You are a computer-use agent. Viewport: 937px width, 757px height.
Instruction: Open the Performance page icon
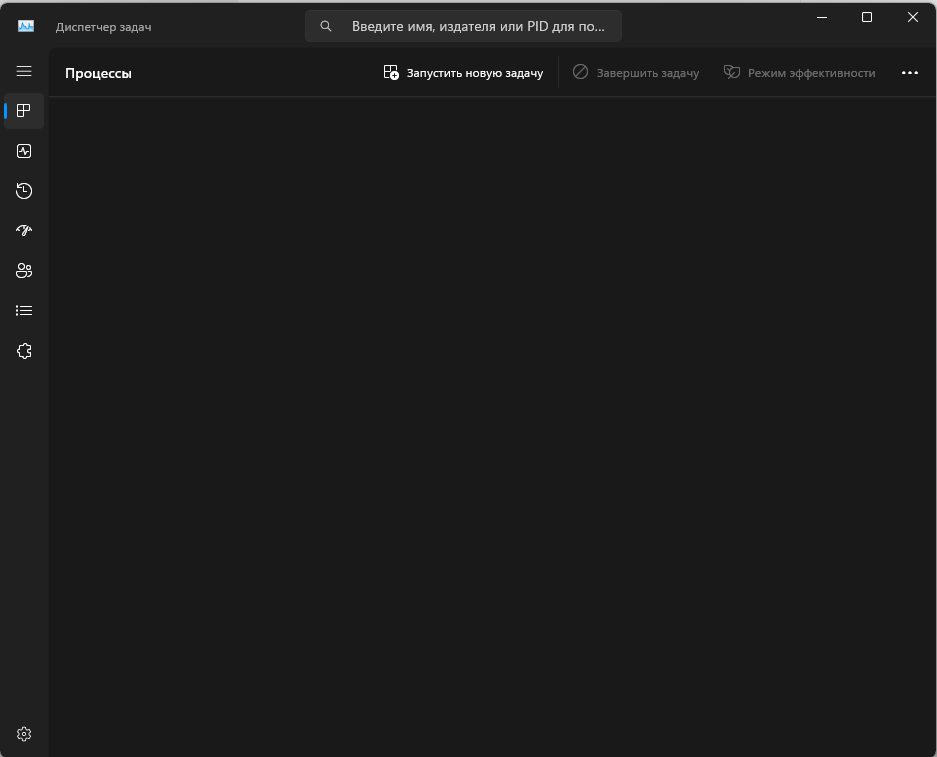point(24,151)
